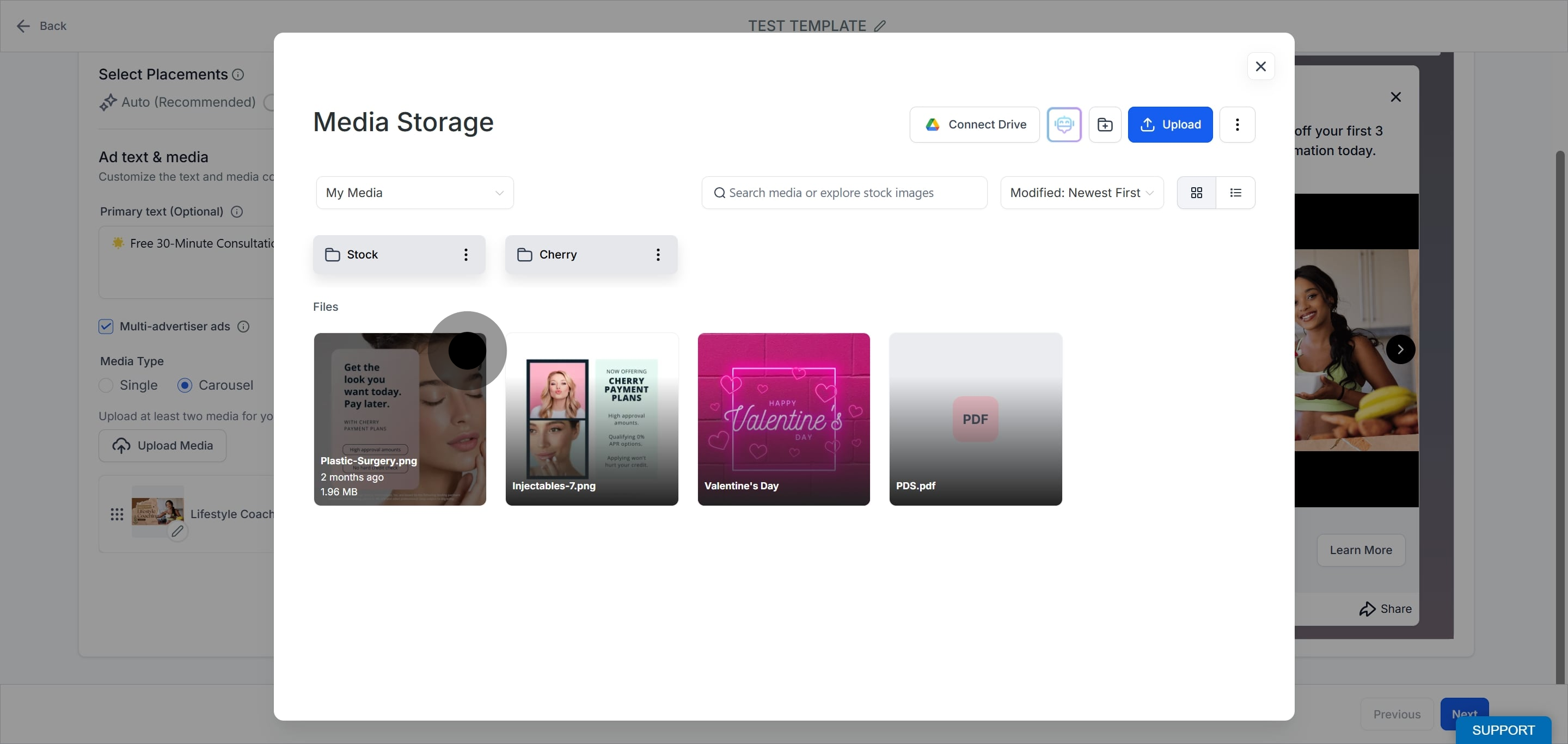The width and height of the screenshot is (1568, 744).
Task: Close the ad preview panel
Action: pos(1396,97)
